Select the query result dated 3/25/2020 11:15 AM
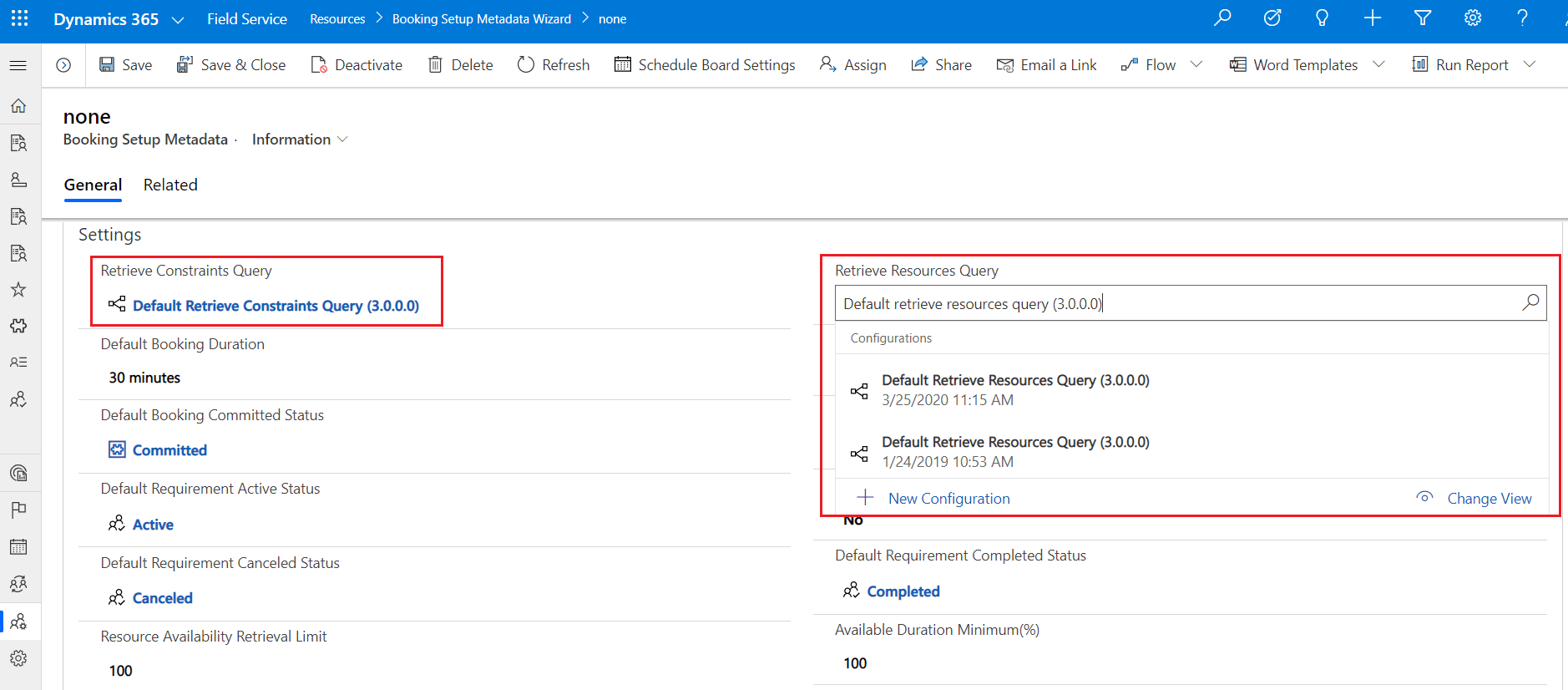This screenshot has height=690, width=1568. point(1191,390)
